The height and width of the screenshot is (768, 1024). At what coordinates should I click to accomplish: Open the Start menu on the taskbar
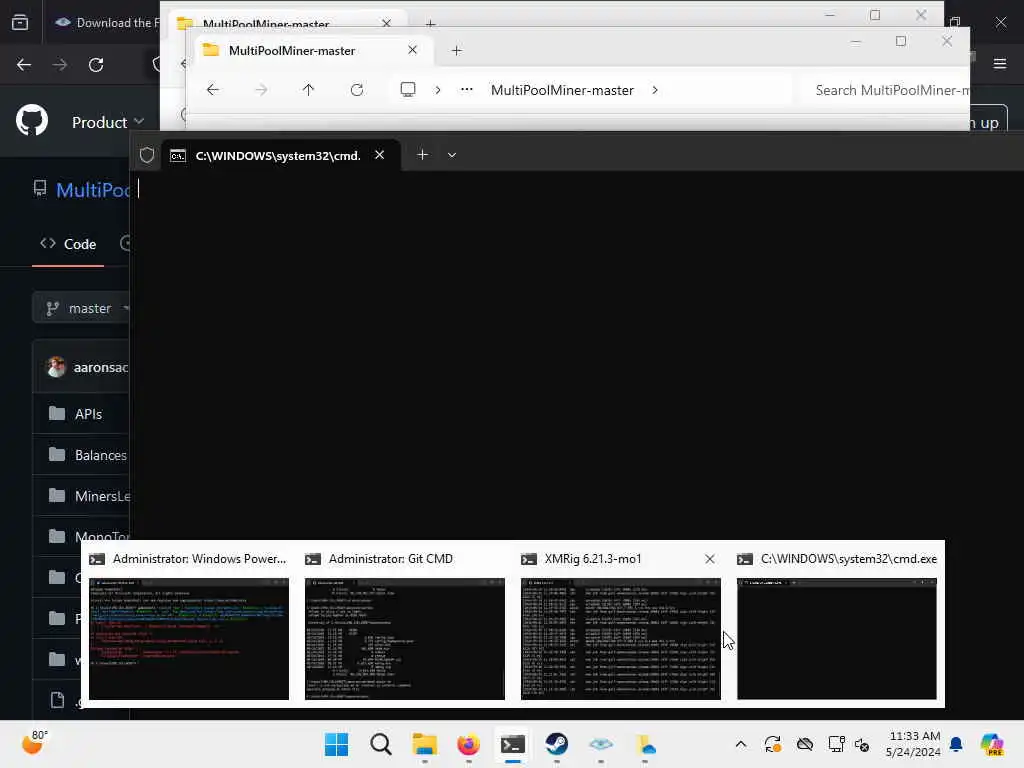point(336,744)
